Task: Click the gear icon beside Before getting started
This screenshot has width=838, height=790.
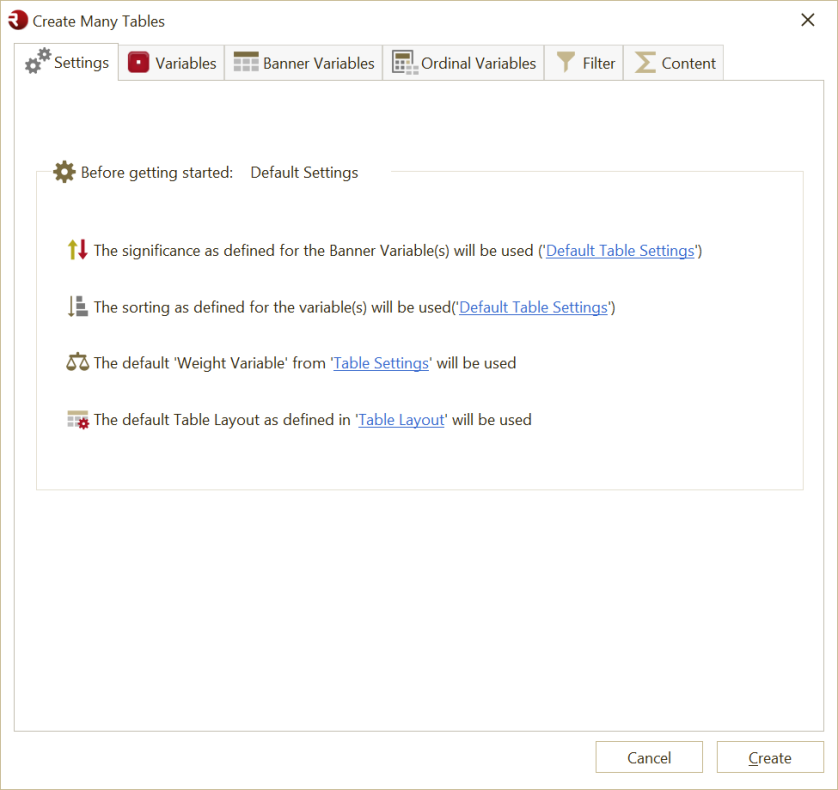Action: click(64, 172)
